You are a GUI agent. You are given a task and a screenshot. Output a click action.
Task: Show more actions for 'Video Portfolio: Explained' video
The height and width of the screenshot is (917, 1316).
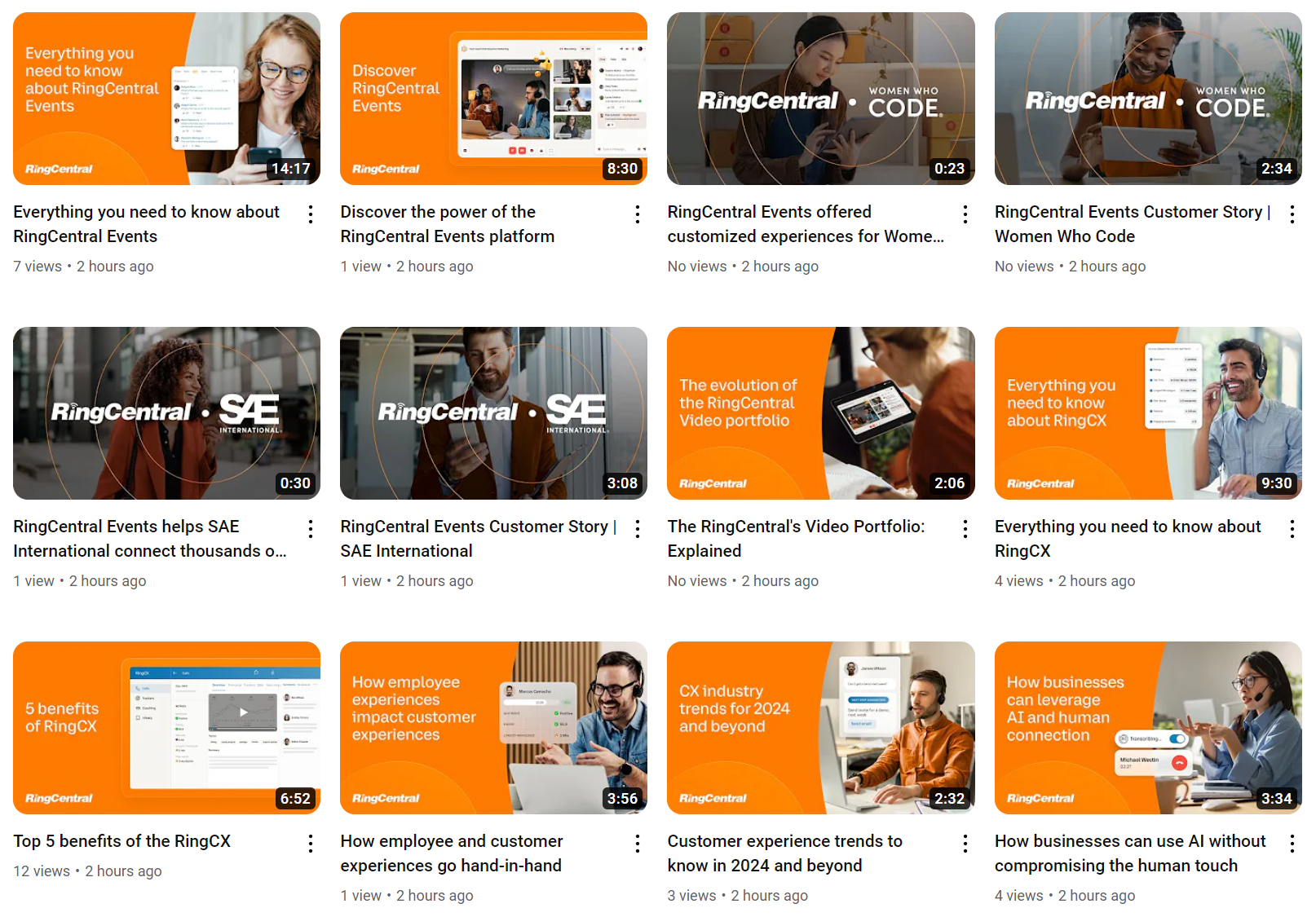(x=965, y=529)
